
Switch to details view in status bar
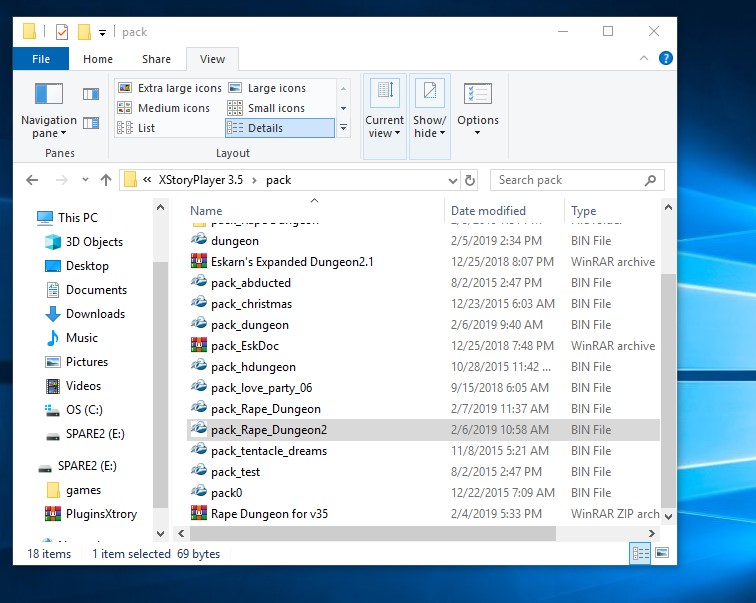pyautogui.click(x=640, y=553)
